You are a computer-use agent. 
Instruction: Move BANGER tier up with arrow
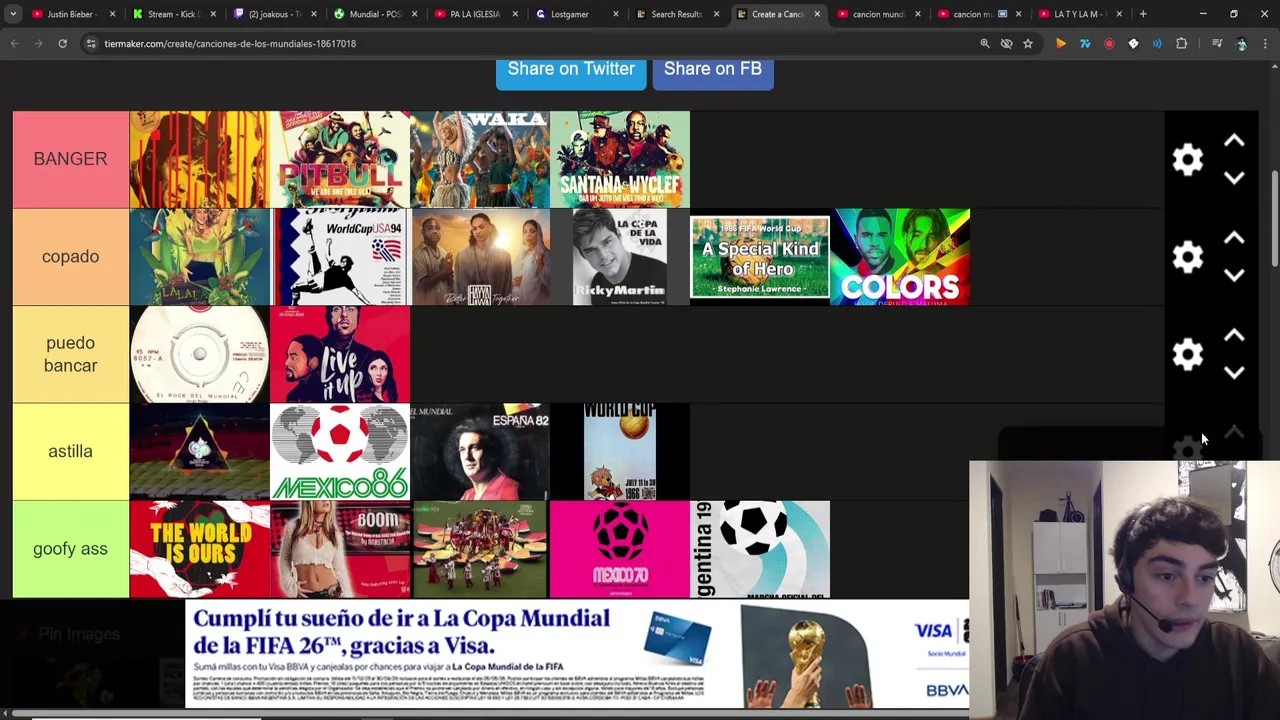pos(1234,142)
